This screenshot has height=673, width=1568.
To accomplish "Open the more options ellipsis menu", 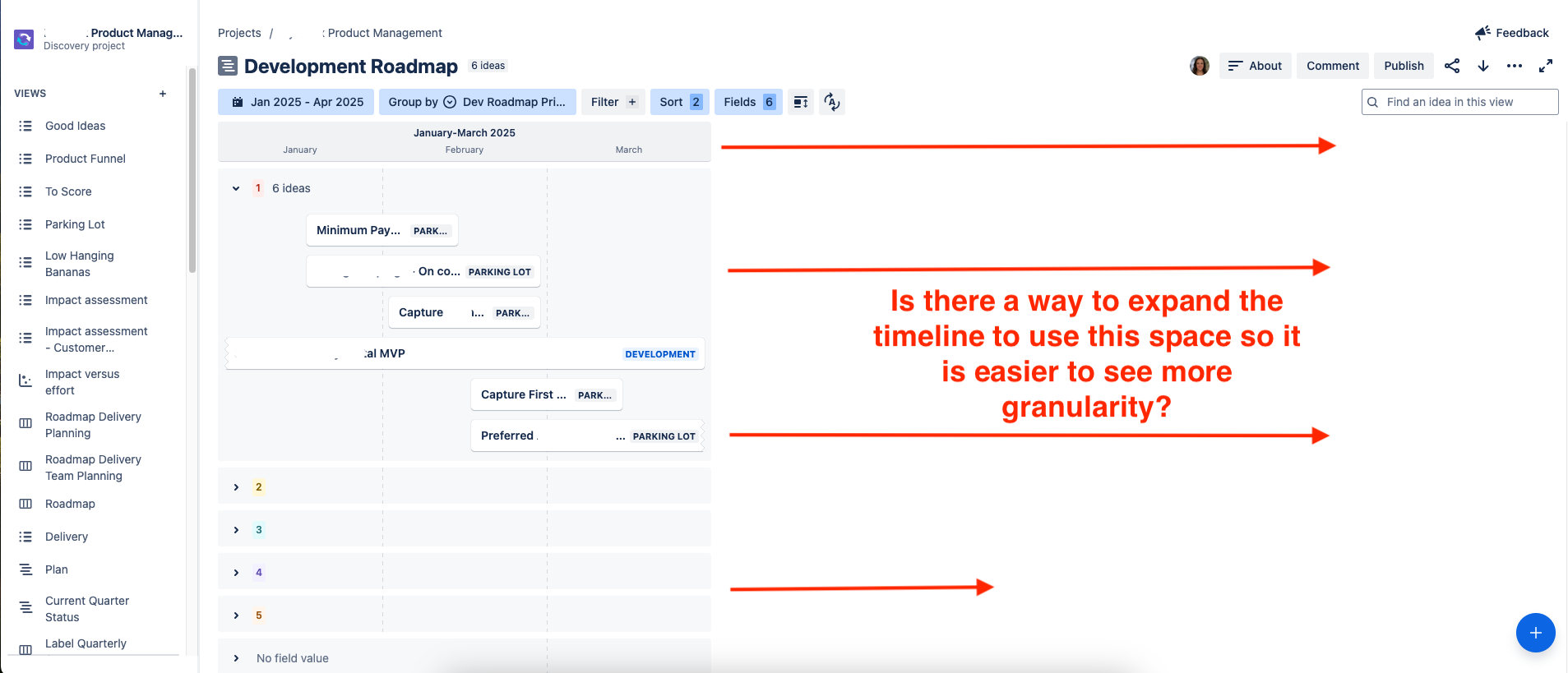I will (1515, 66).
